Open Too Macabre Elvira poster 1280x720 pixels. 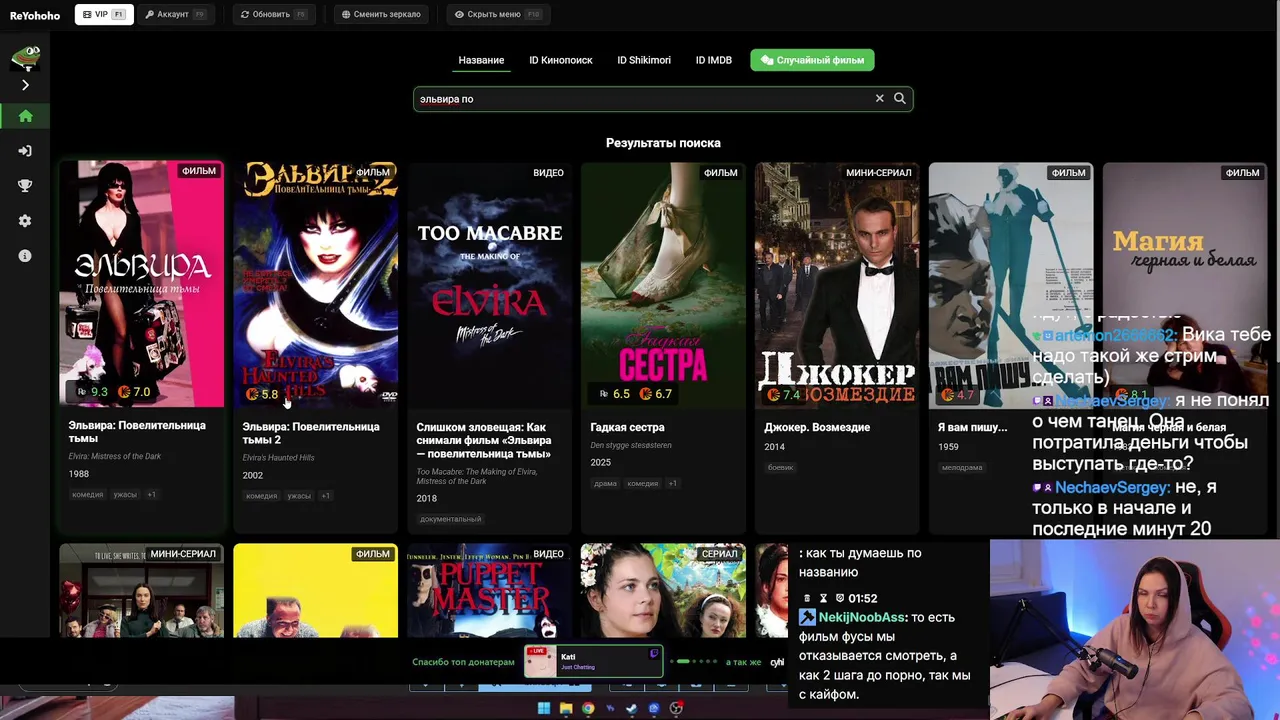click(489, 285)
